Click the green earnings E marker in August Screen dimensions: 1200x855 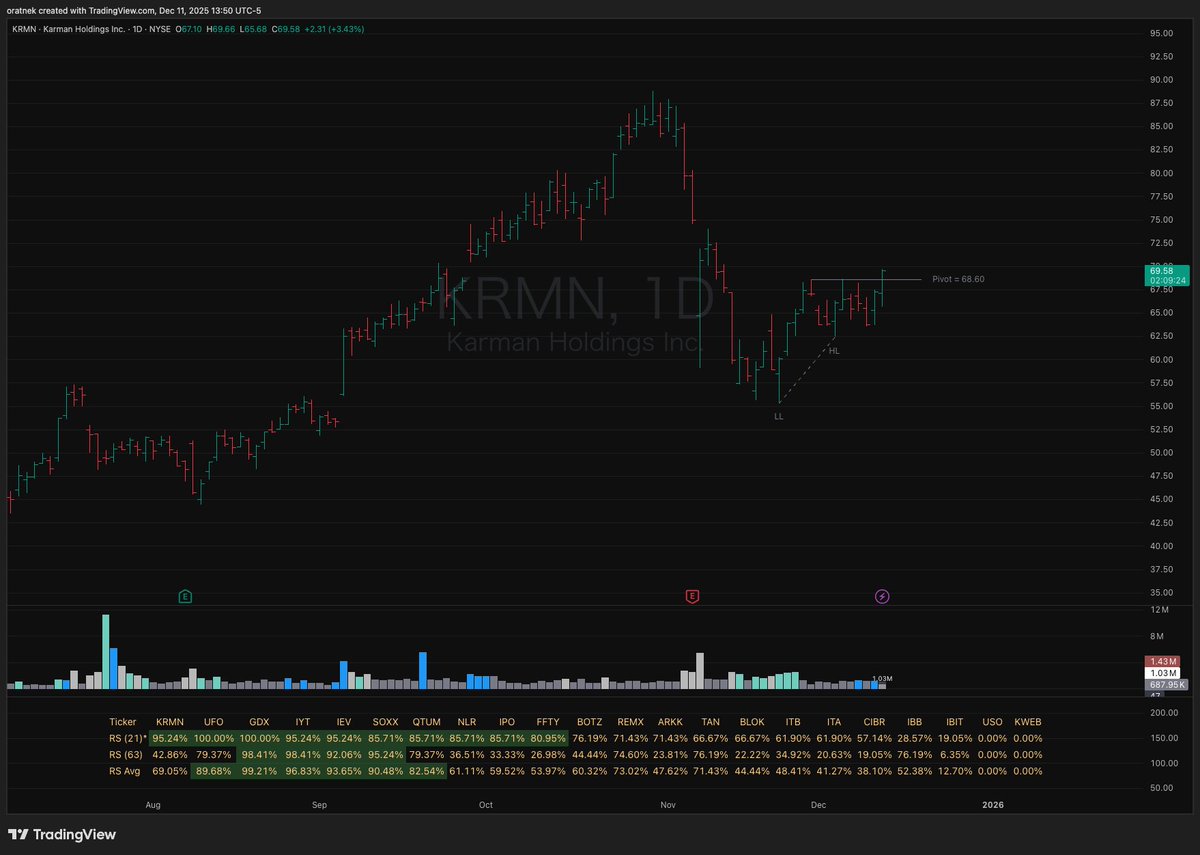[x=185, y=596]
